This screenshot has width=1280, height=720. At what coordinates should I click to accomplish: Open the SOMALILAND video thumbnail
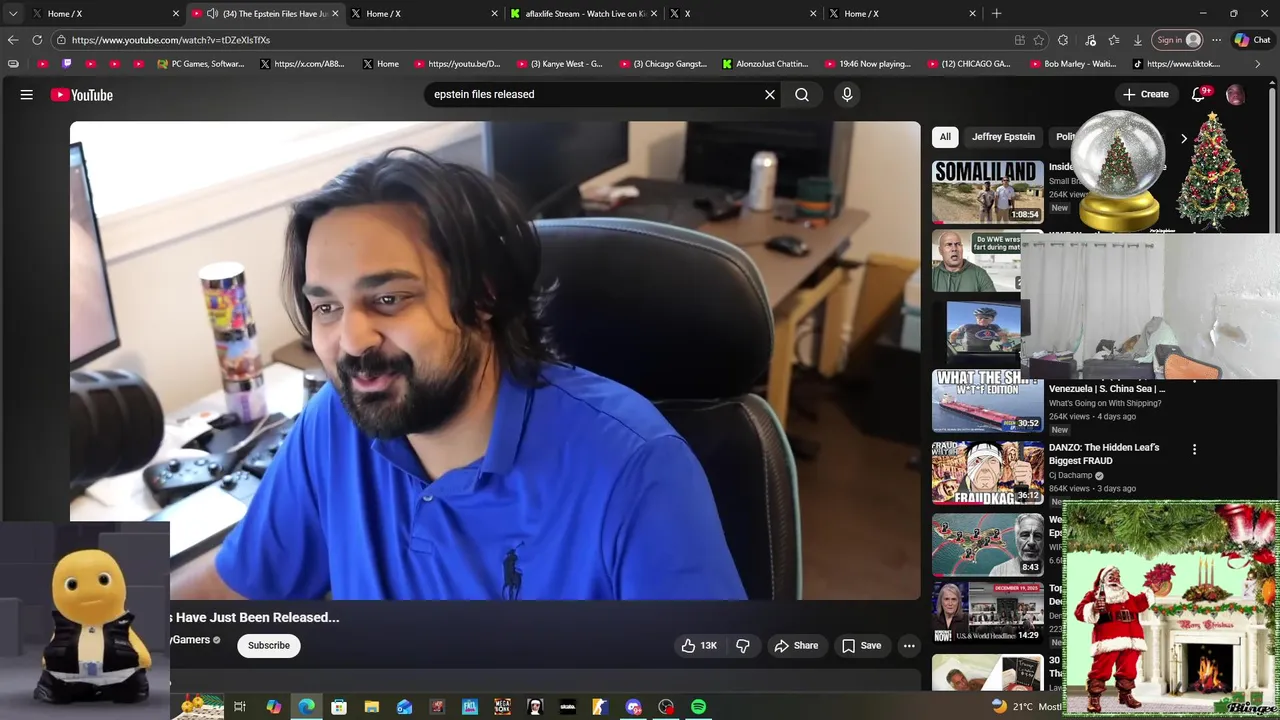click(x=987, y=192)
